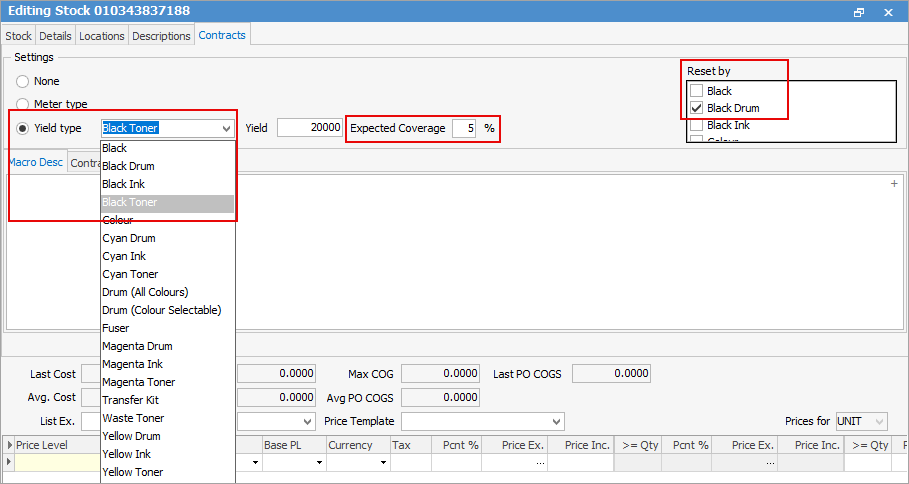The width and height of the screenshot is (909, 484).
Task: Switch to the Descriptions tab
Action: (161, 36)
